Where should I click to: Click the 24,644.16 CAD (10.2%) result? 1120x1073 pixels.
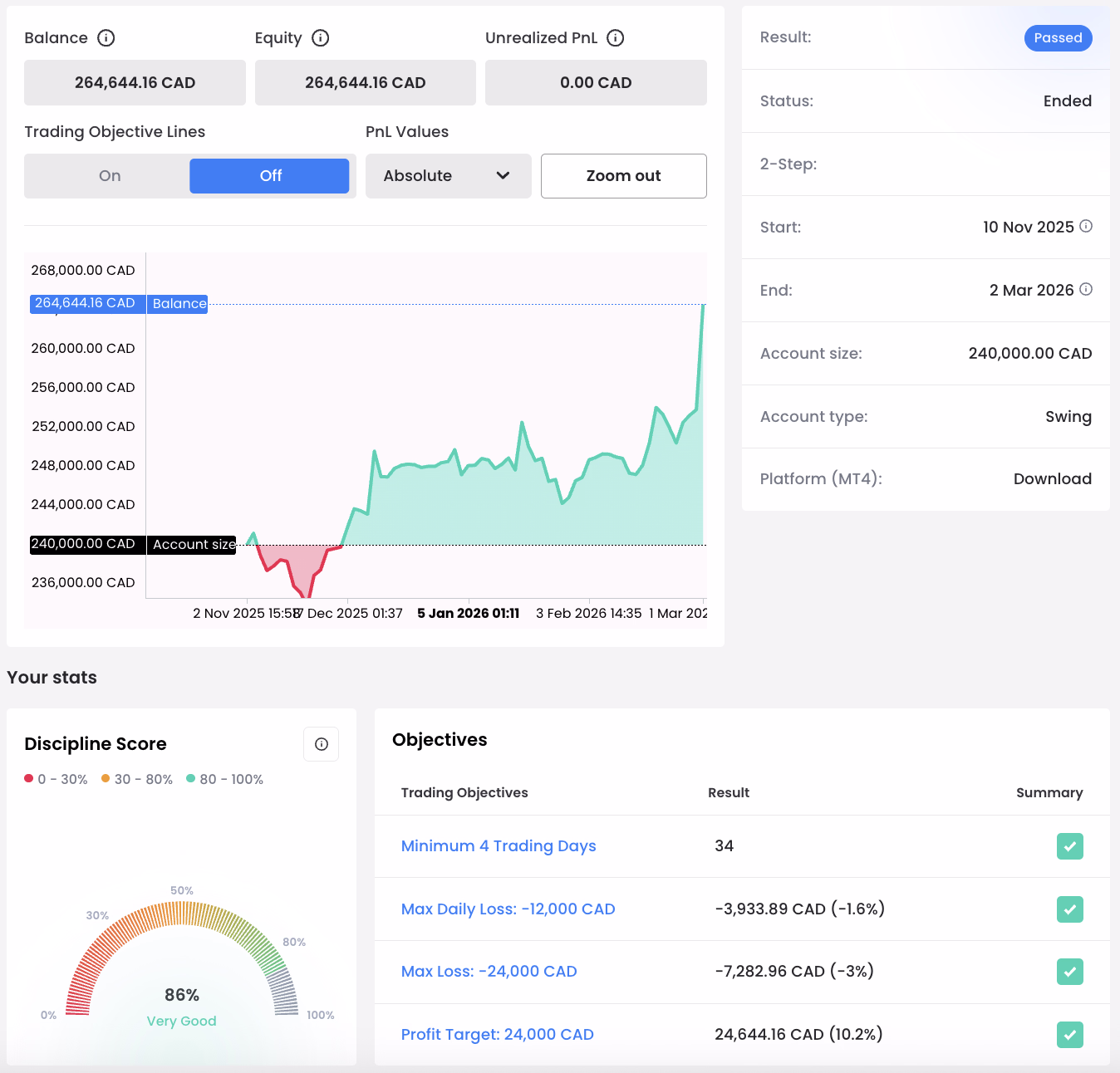[x=798, y=1035]
